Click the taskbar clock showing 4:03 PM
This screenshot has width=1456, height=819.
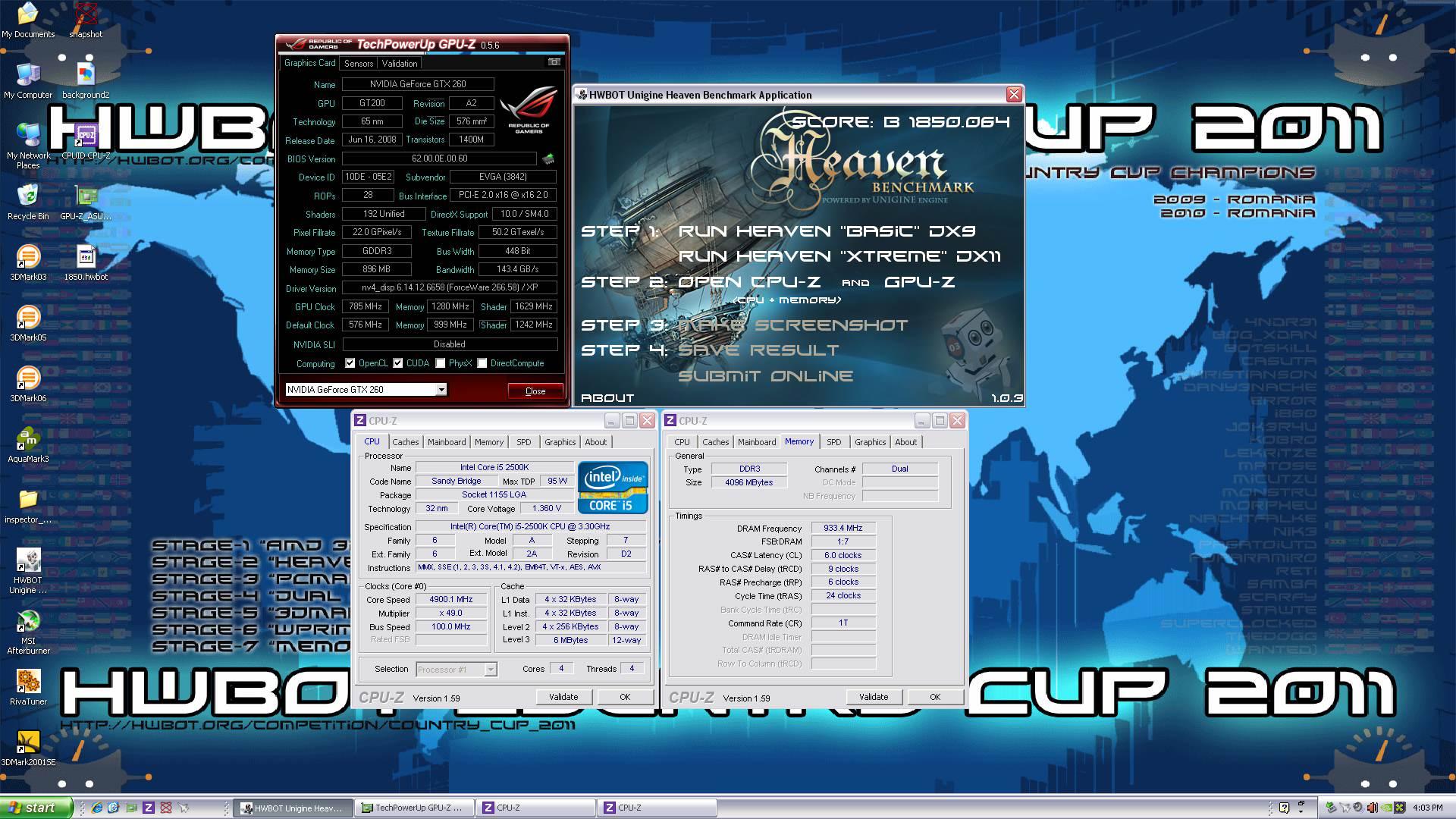tap(1428, 808)
